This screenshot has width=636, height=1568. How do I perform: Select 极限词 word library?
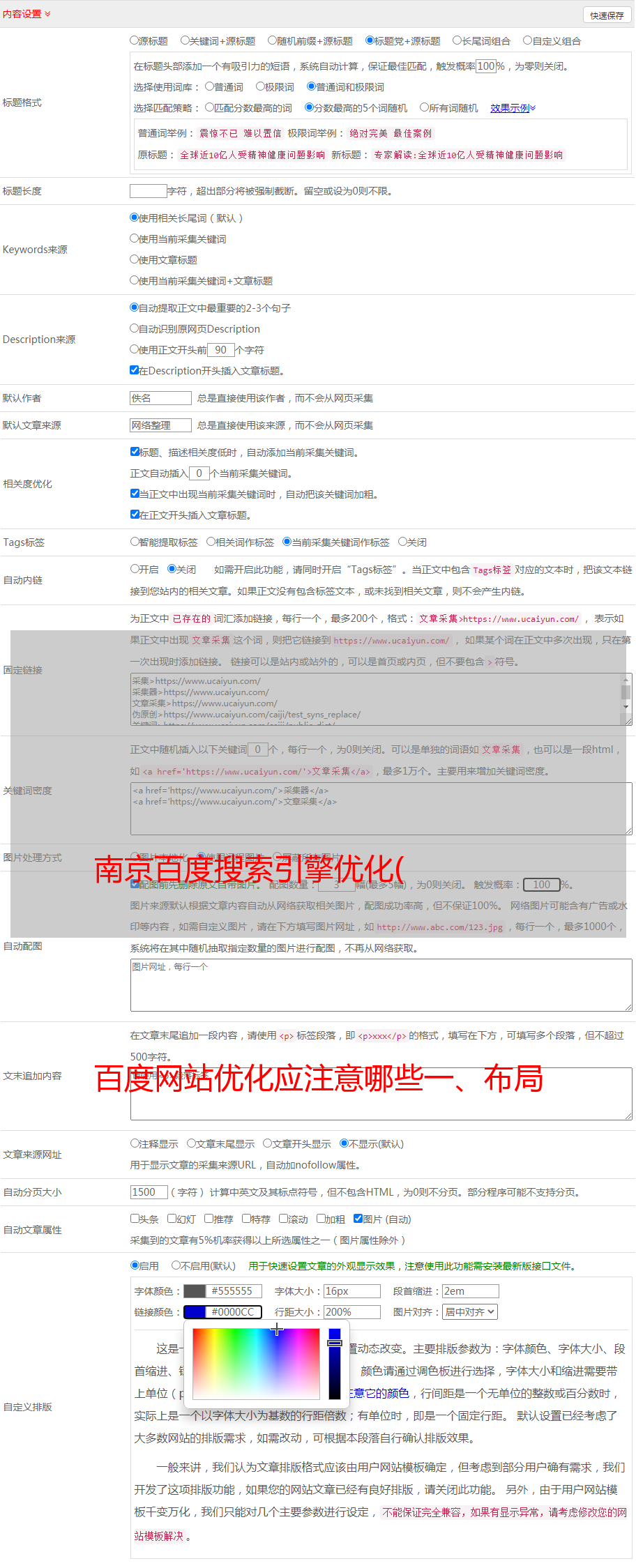(260, 86)
